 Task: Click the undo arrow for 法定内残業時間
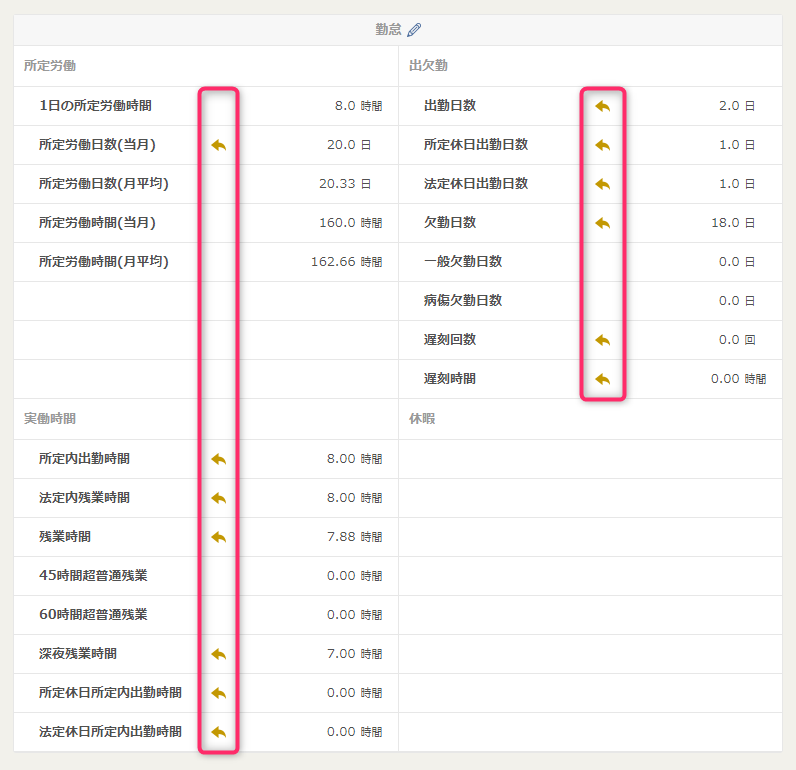(x=219, y=498)
